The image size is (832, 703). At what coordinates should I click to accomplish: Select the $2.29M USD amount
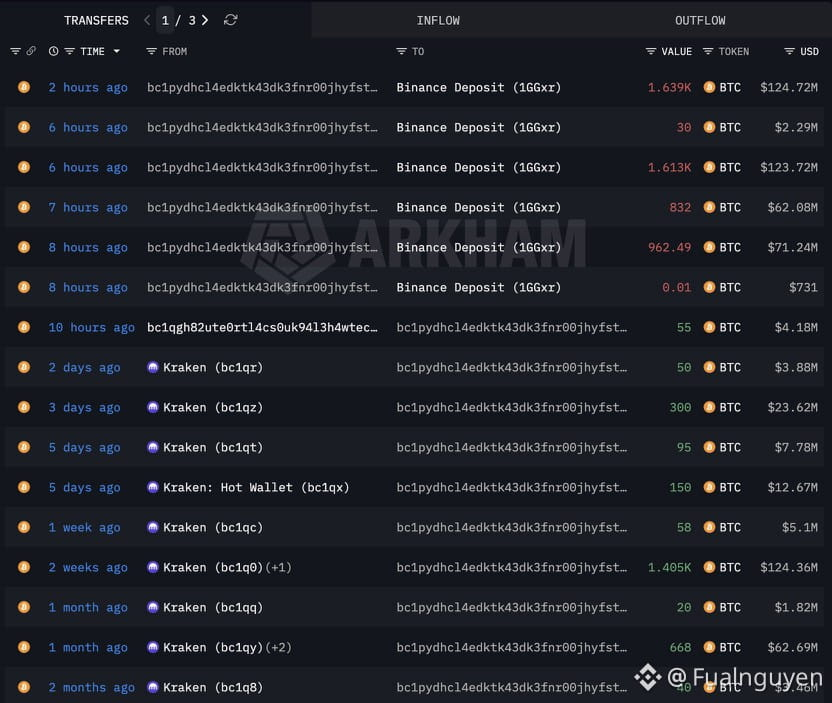pos(796,127)
